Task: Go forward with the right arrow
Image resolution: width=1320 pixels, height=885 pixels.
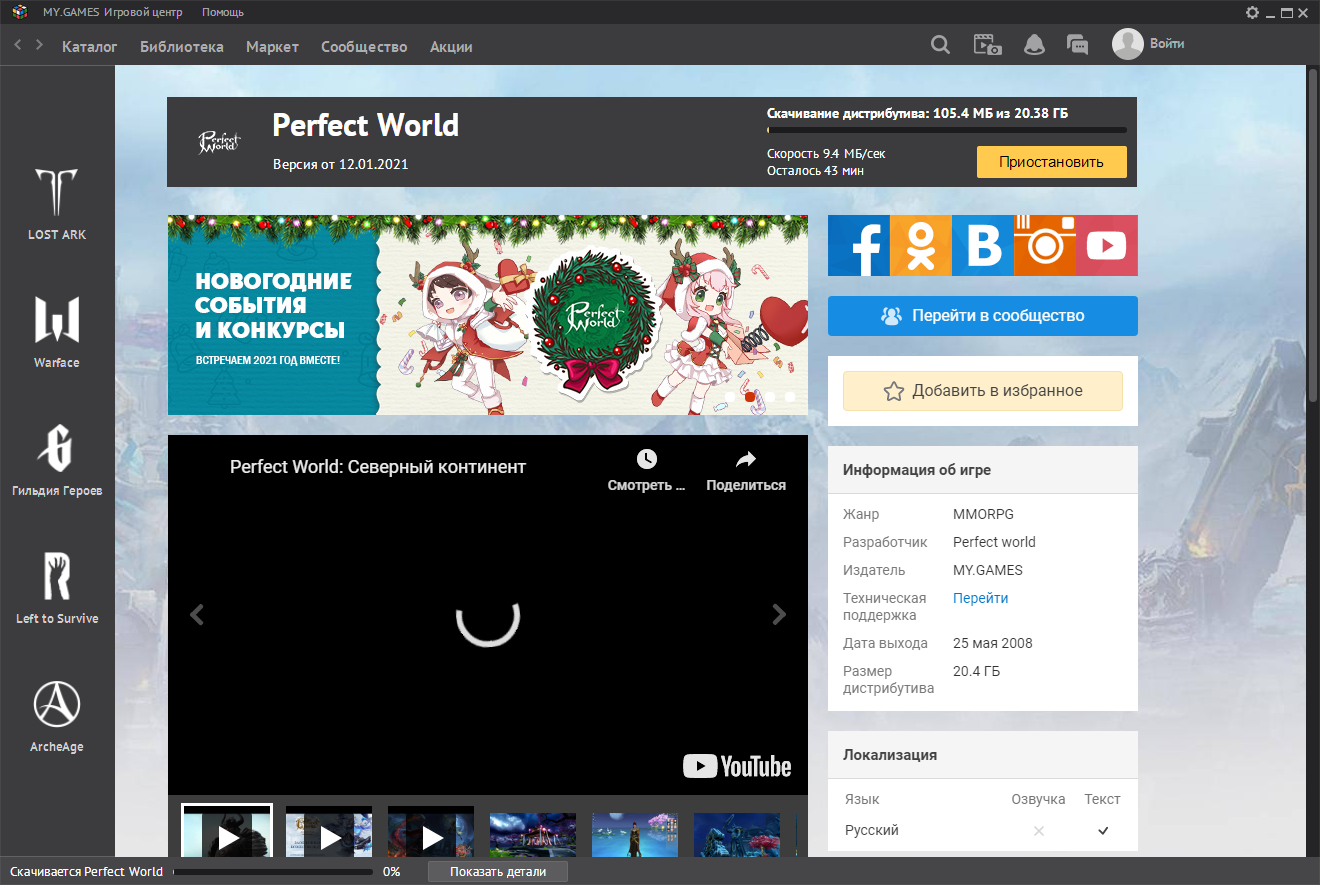Action: tap(39, 45)
